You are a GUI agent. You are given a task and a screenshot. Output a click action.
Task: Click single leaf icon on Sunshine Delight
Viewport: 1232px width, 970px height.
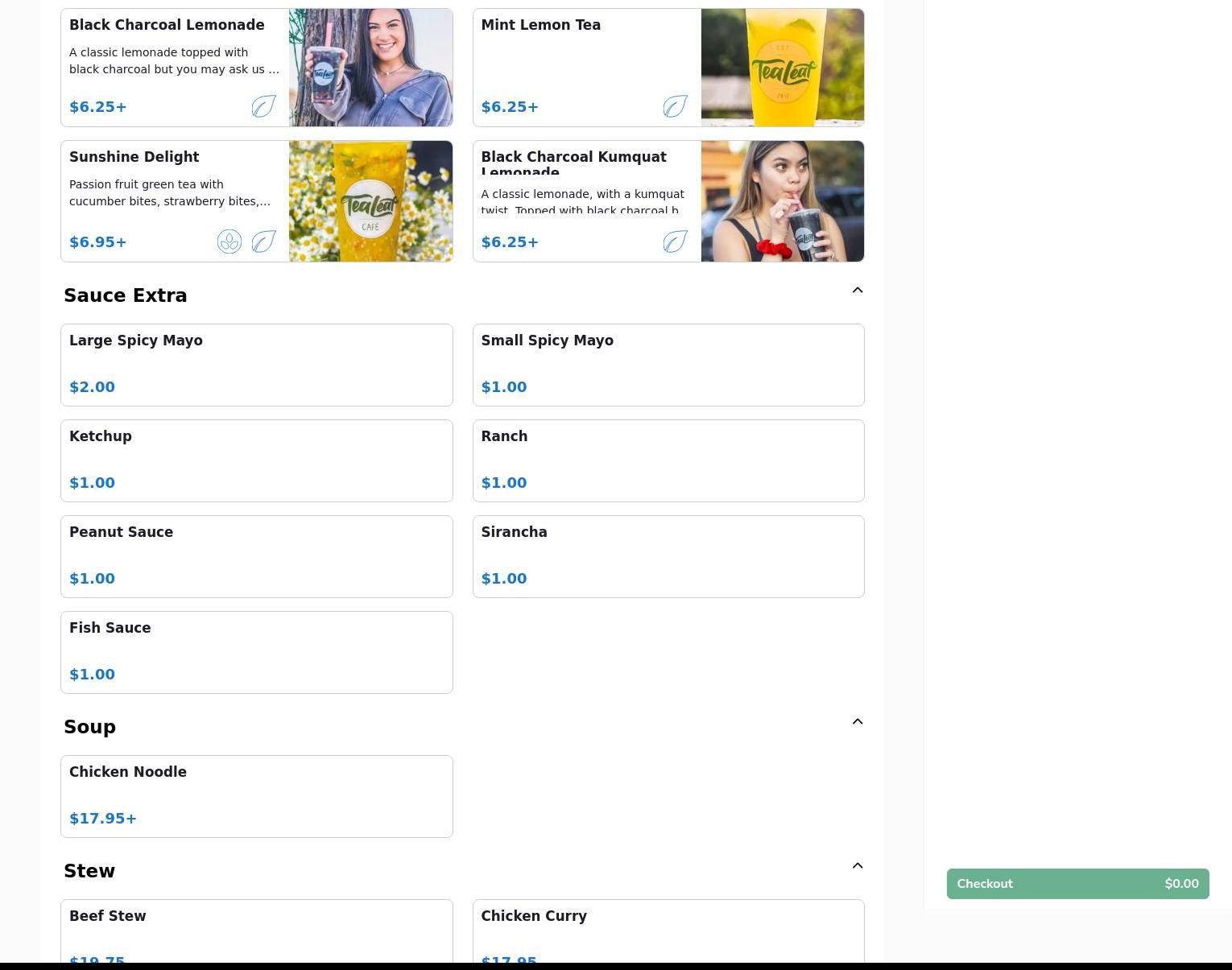[x=263, y=241]
